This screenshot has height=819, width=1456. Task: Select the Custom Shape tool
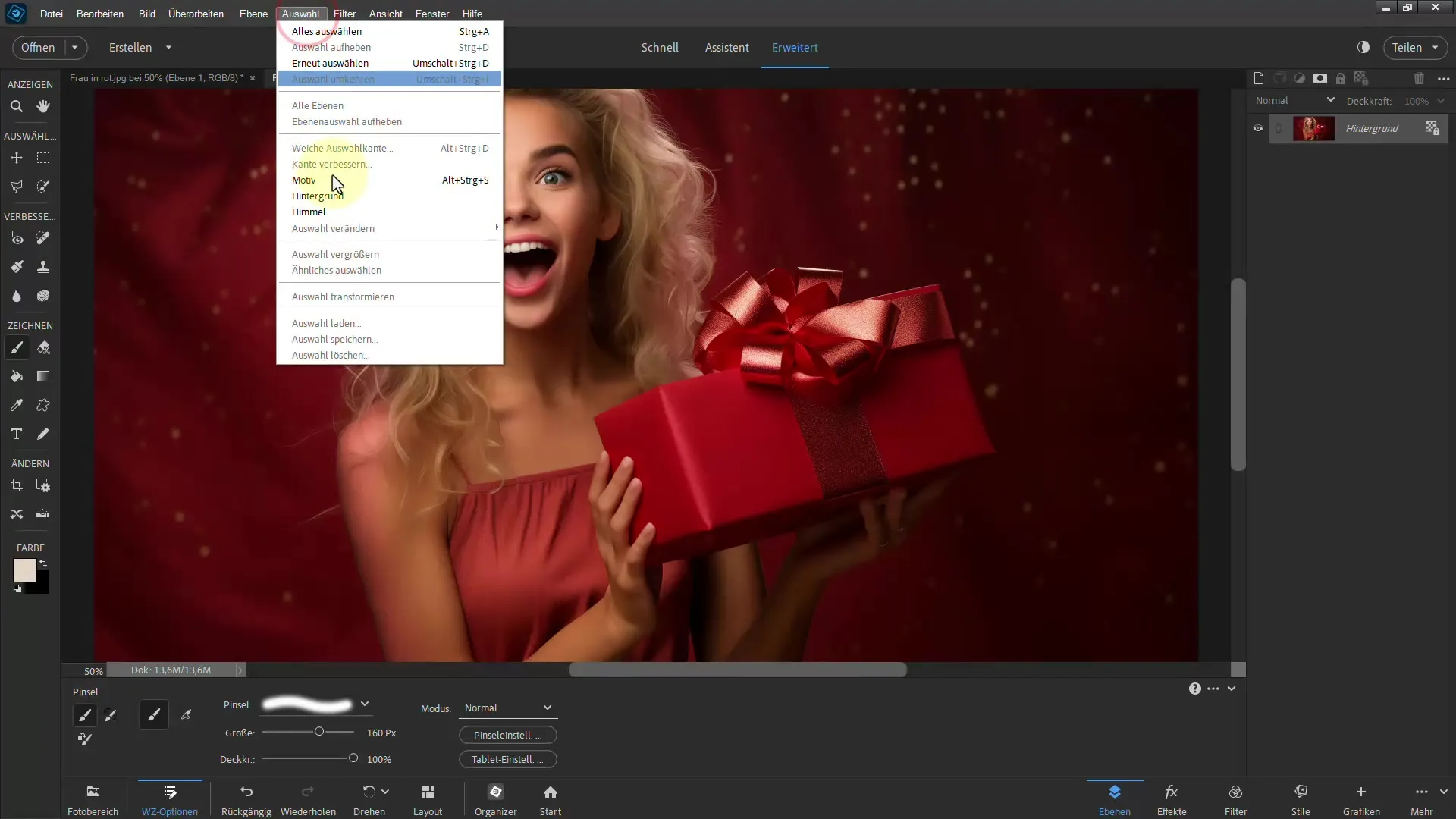pos(43,405)
